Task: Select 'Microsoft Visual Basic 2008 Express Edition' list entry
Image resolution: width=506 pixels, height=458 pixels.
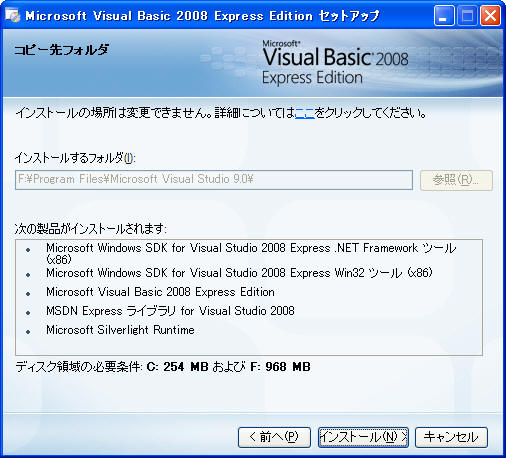Action: (160, 292)
